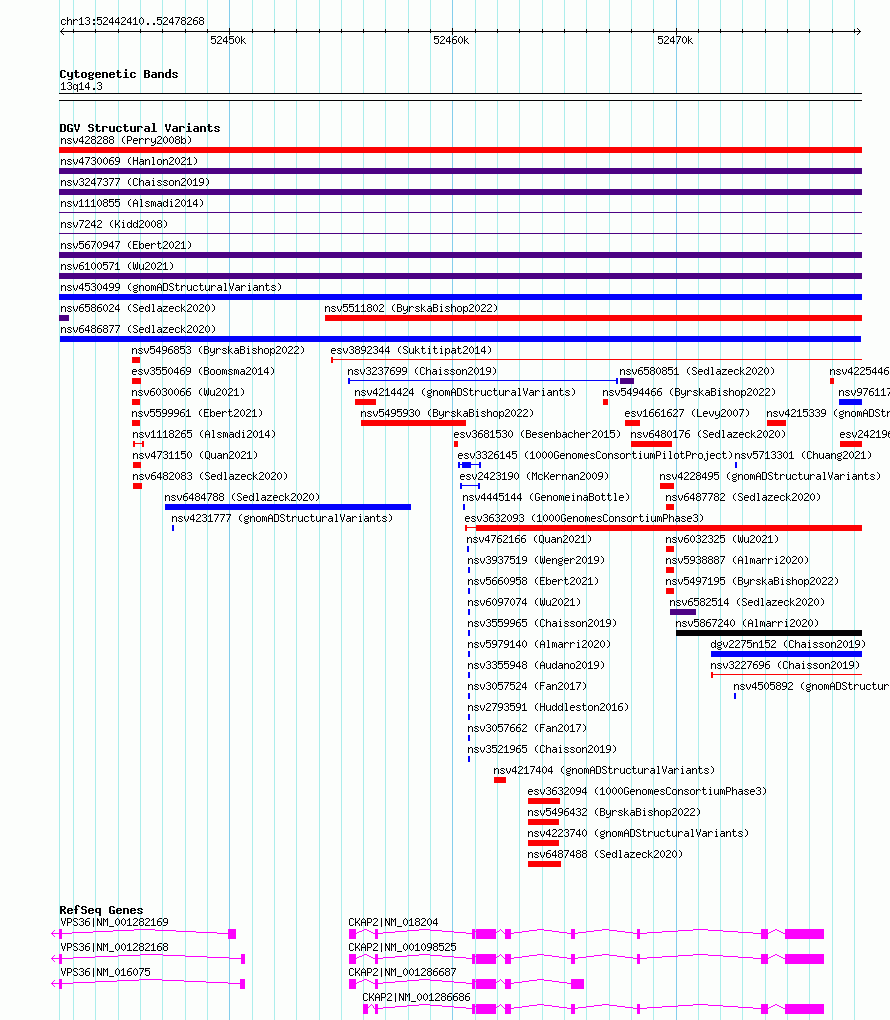The height and width of the screenshot is (1020, 890).
Task: Click nsv2793591 (Huddleston2016) label
Action: point(548,707)
